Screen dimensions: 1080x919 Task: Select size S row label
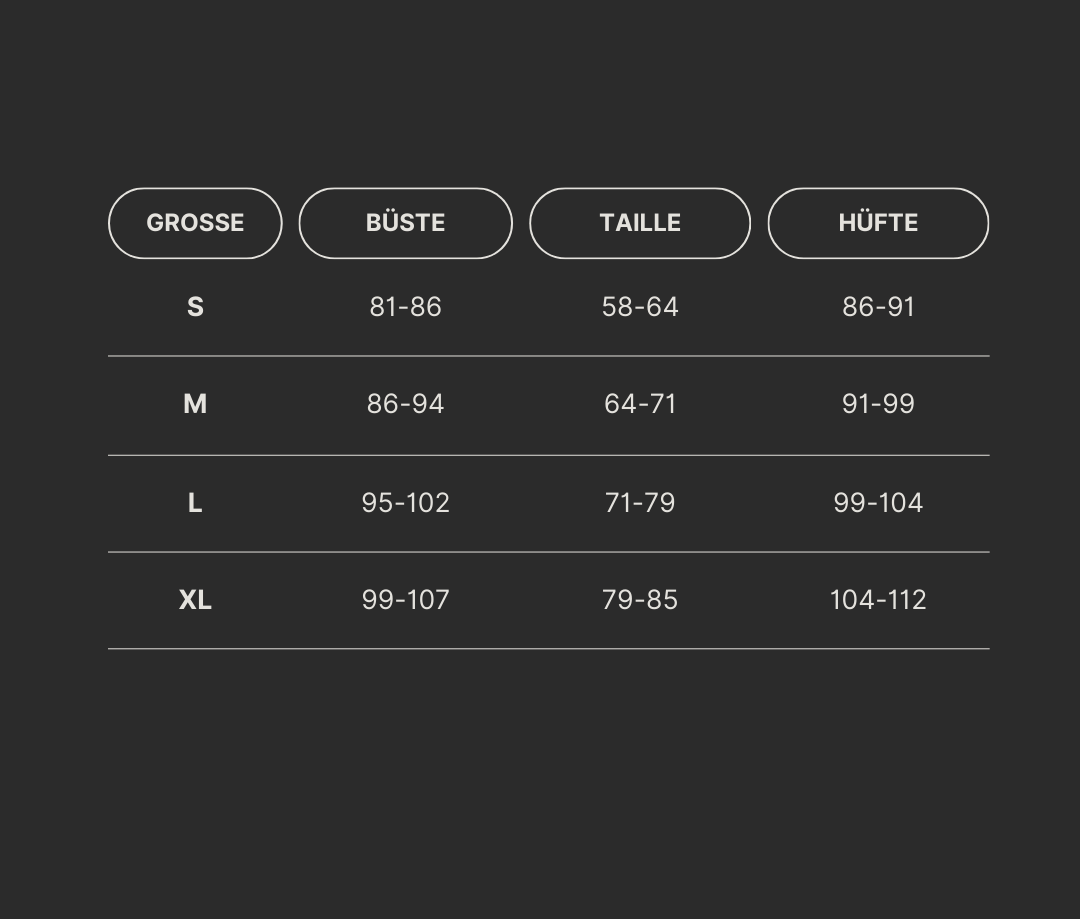tap(195, 307)
